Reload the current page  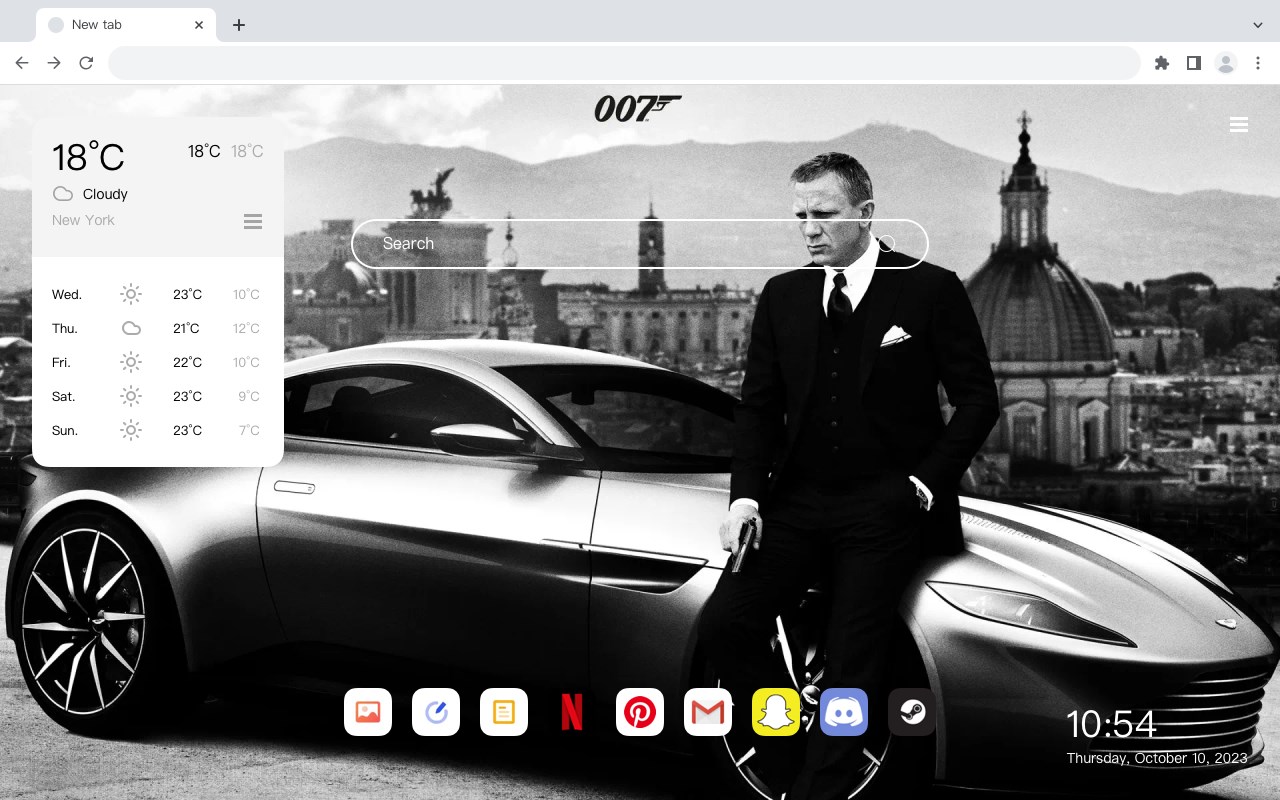86,63
